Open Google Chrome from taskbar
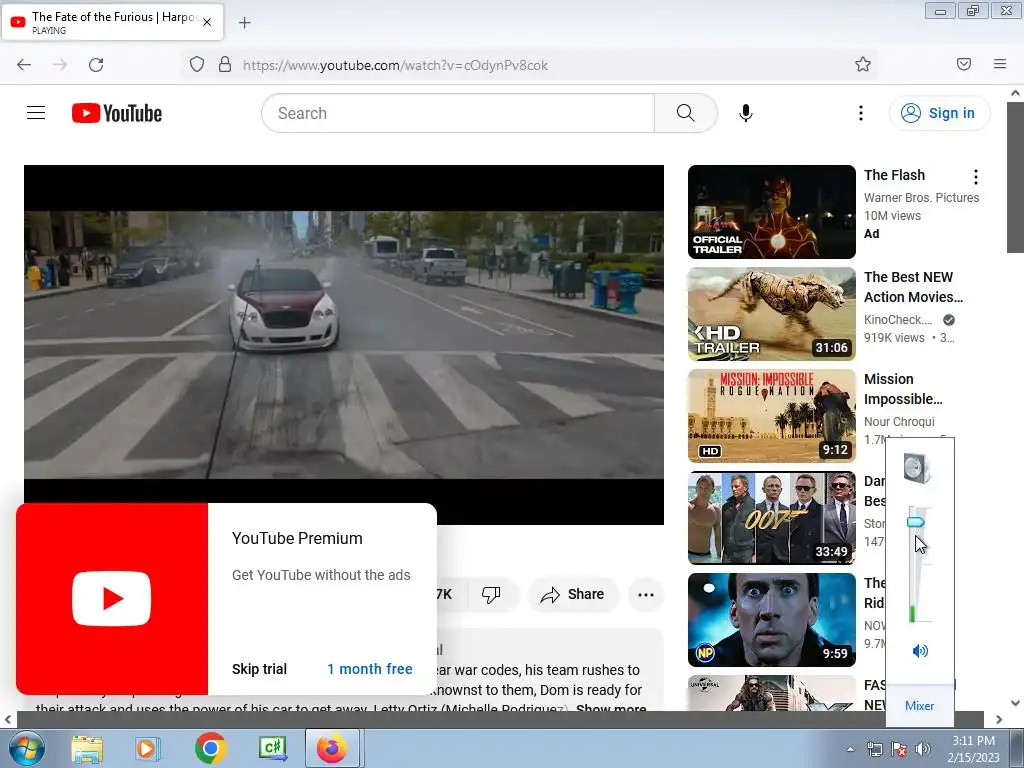 click(210, 748)
